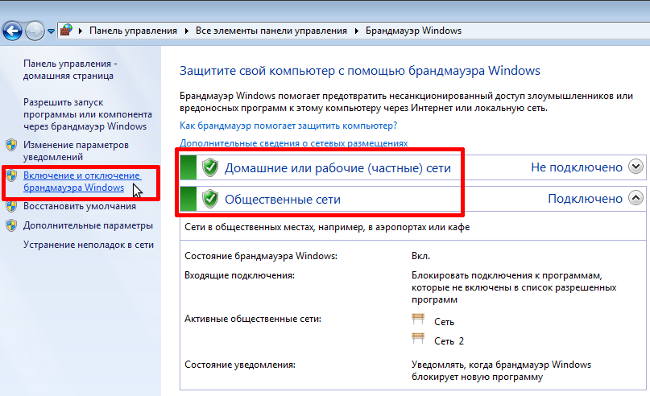Image resolution: width=650 pixels, height=396 pixels.
Task: Open Панель управления - домашняя страница
Action: click(x=70, y=70)
